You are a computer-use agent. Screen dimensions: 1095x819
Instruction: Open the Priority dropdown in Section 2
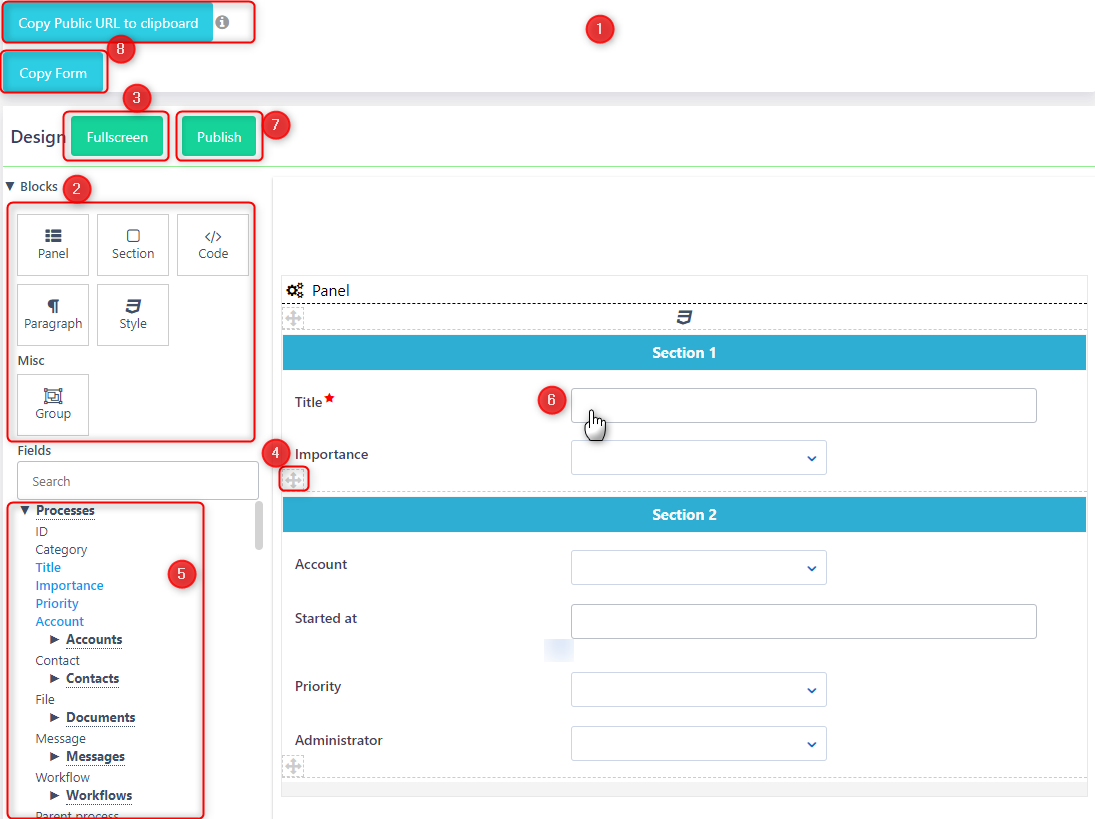(699, 690)
